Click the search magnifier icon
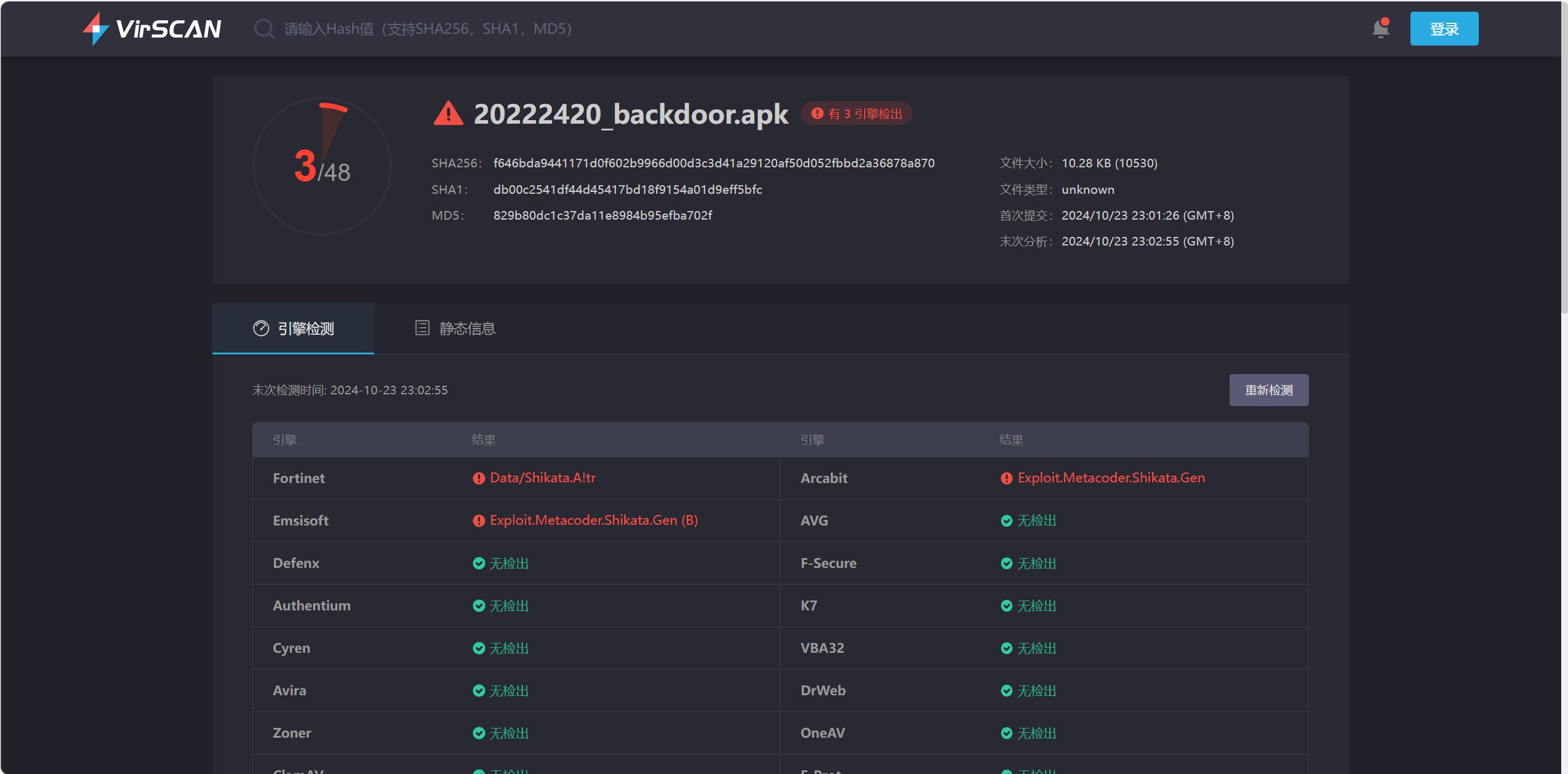The height and width of the screenshot is (774, 1568). click(264, 29)
